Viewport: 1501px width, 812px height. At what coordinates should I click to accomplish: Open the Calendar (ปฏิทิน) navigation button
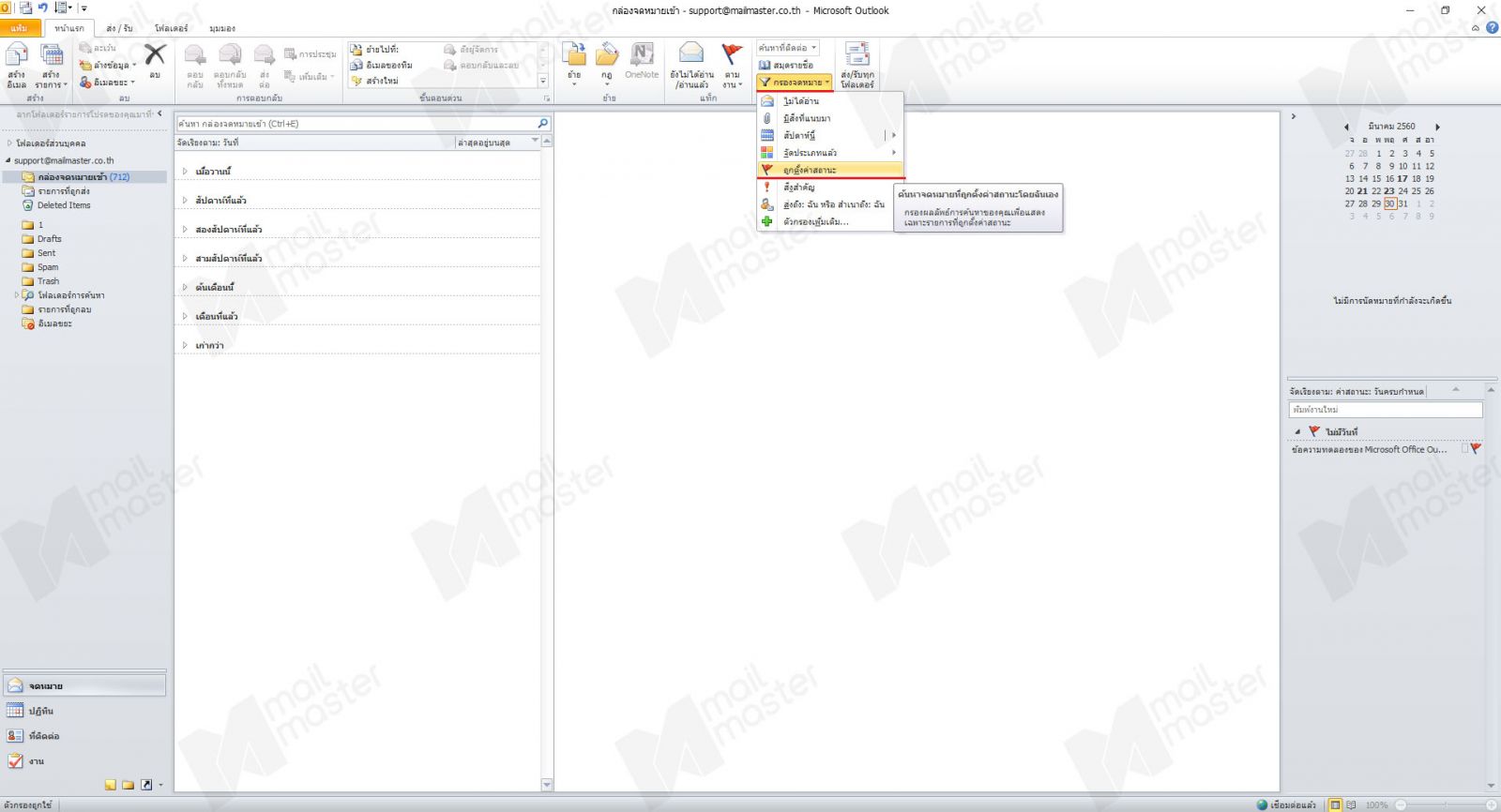[84, 712]
